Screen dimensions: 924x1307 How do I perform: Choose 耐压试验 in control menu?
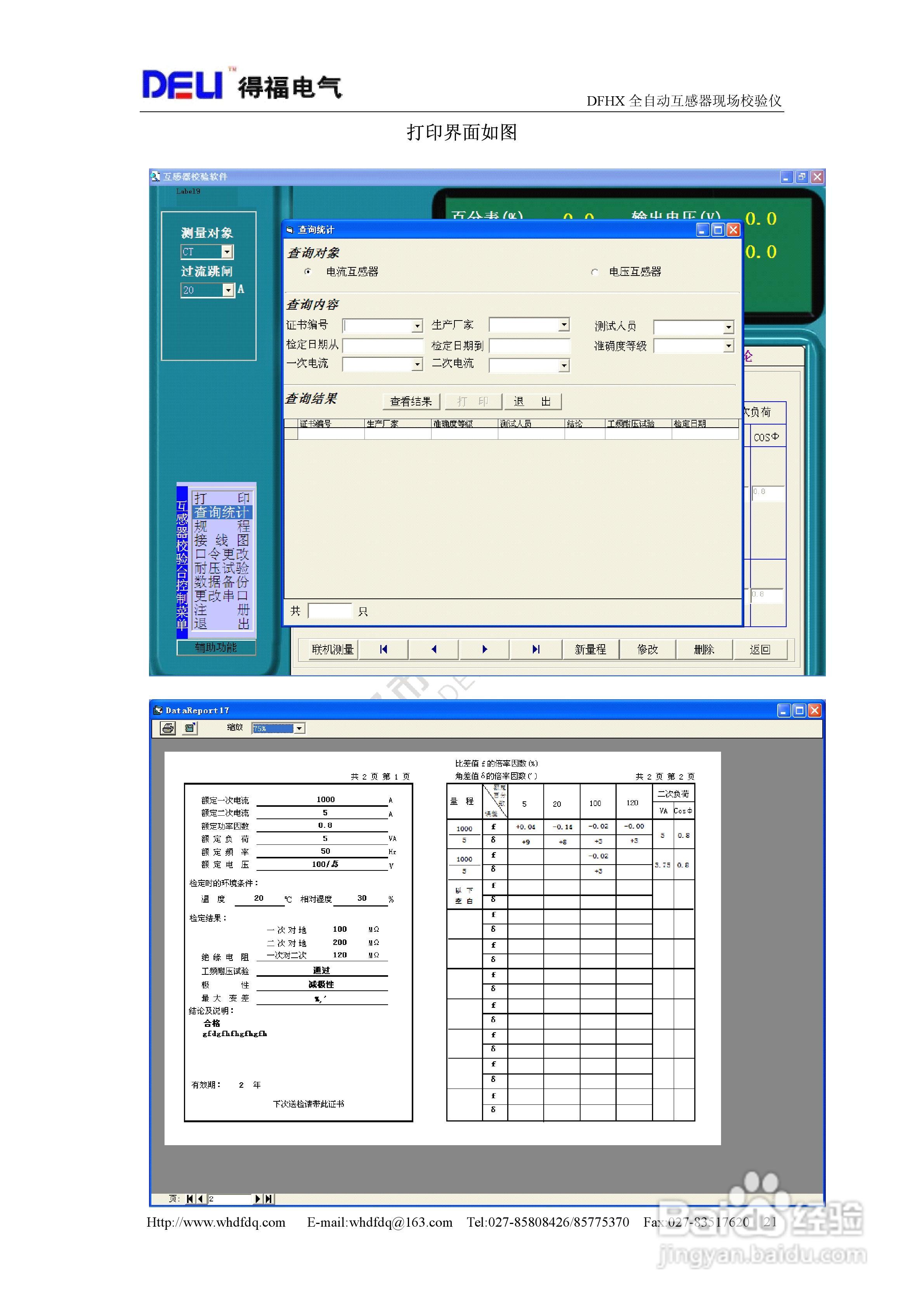click(x=222, y=567)
